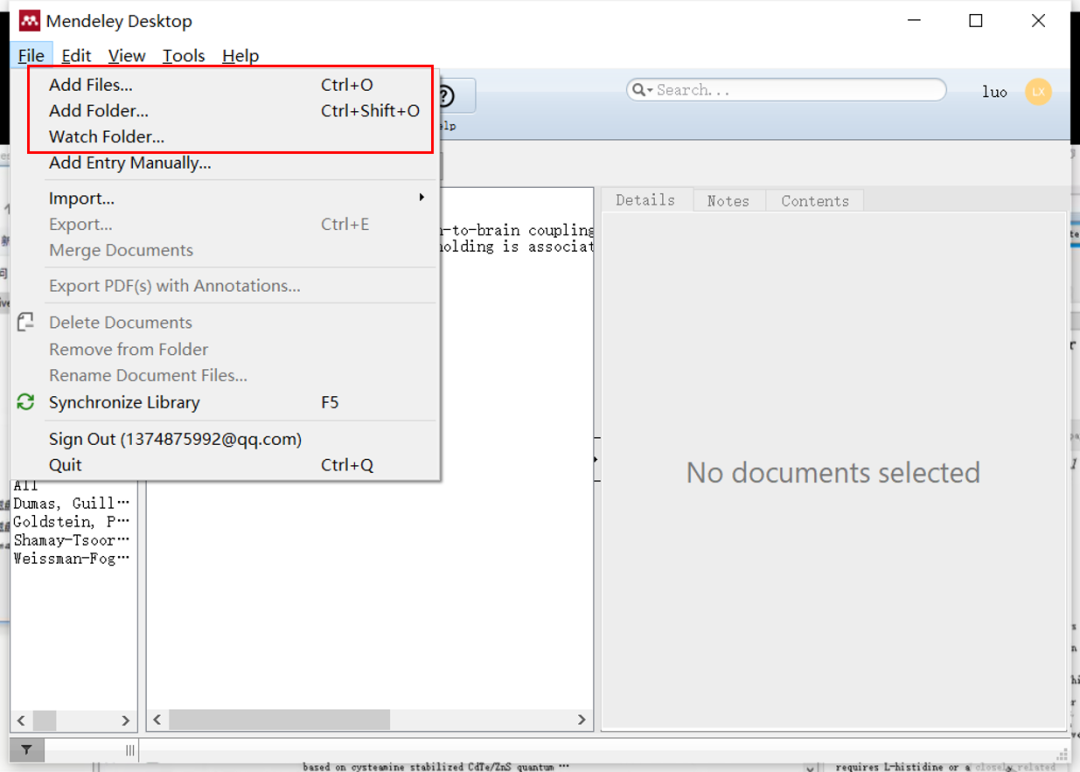Open the Edit menu
The width and height of the screenshot is (1080, 772).
(x=76, y=56)
